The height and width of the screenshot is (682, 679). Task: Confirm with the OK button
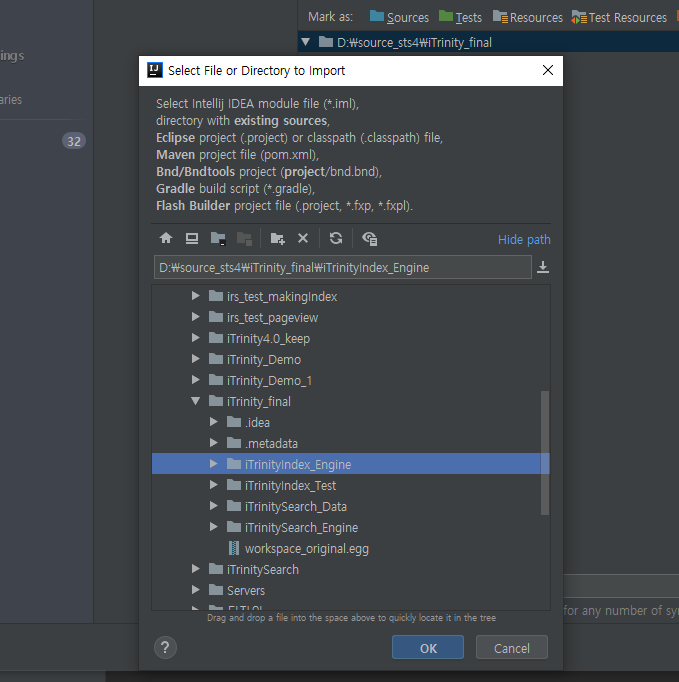[428, 647]
